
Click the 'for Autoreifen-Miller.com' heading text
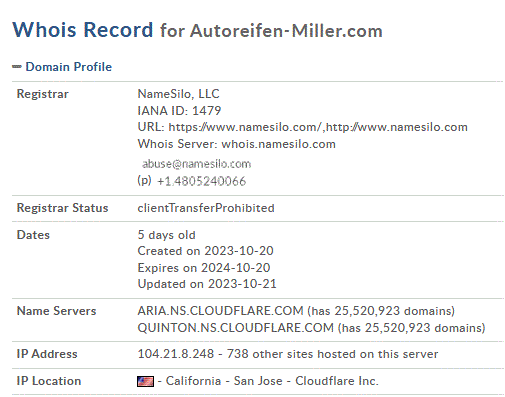271,31
